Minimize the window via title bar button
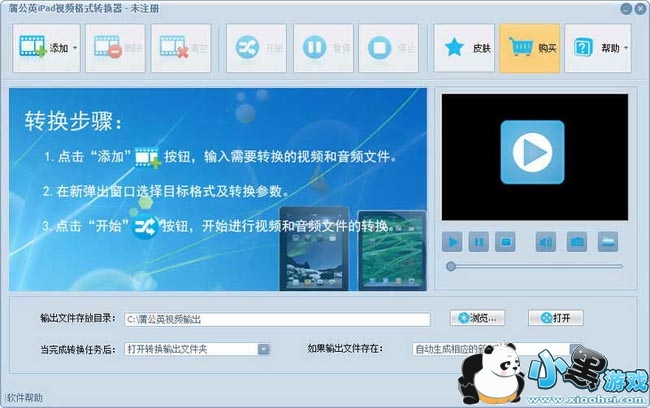650x408 pixels. click(x=626, y=9)
